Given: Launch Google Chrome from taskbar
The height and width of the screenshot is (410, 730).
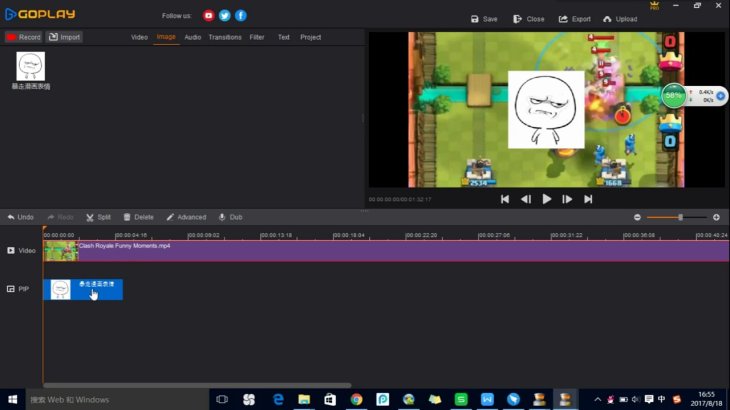Looking at the screenshot, I should [356, 399].
